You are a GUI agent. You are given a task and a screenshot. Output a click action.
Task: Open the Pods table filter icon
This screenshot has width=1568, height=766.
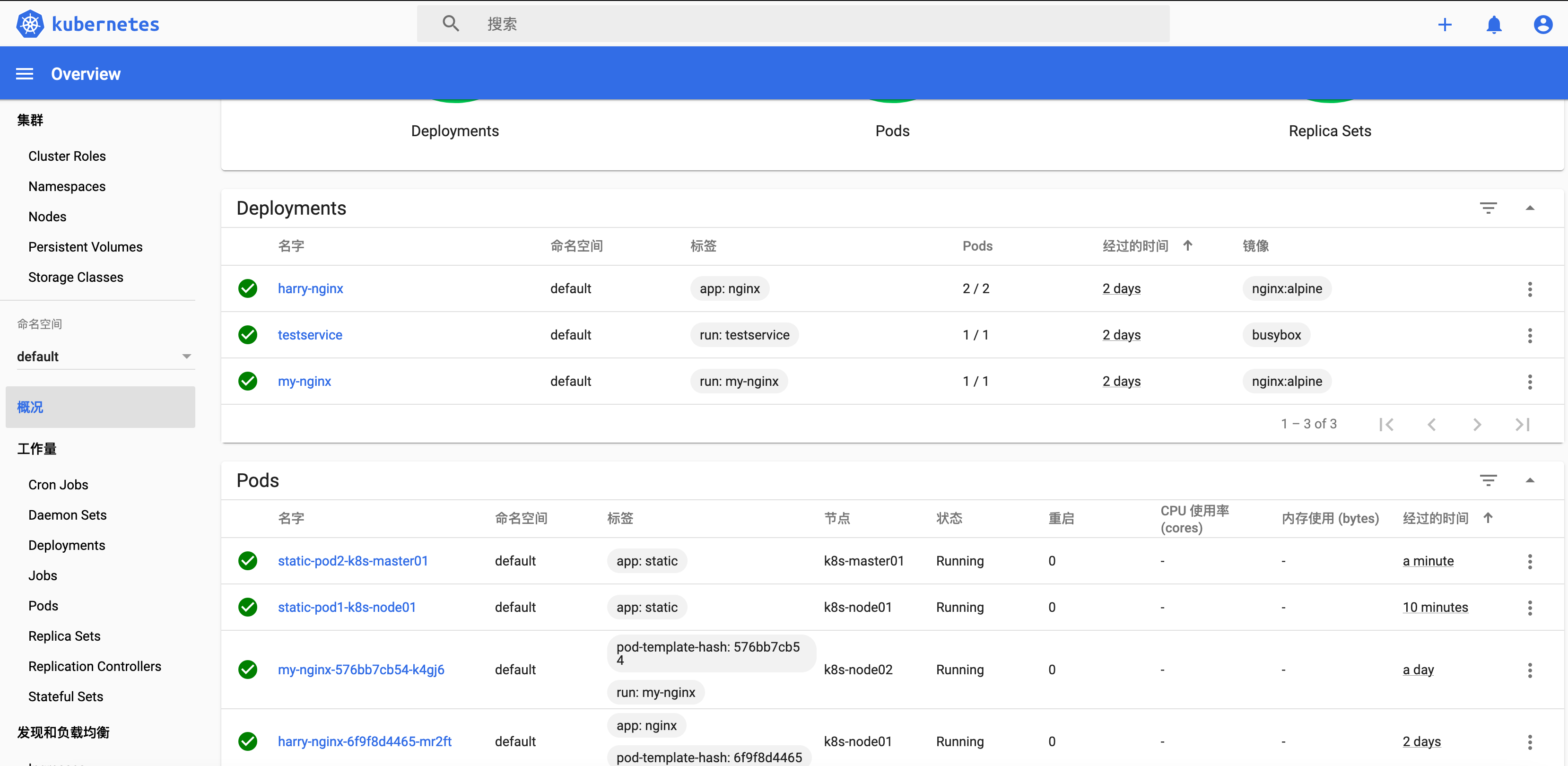tap(1488, 480)
